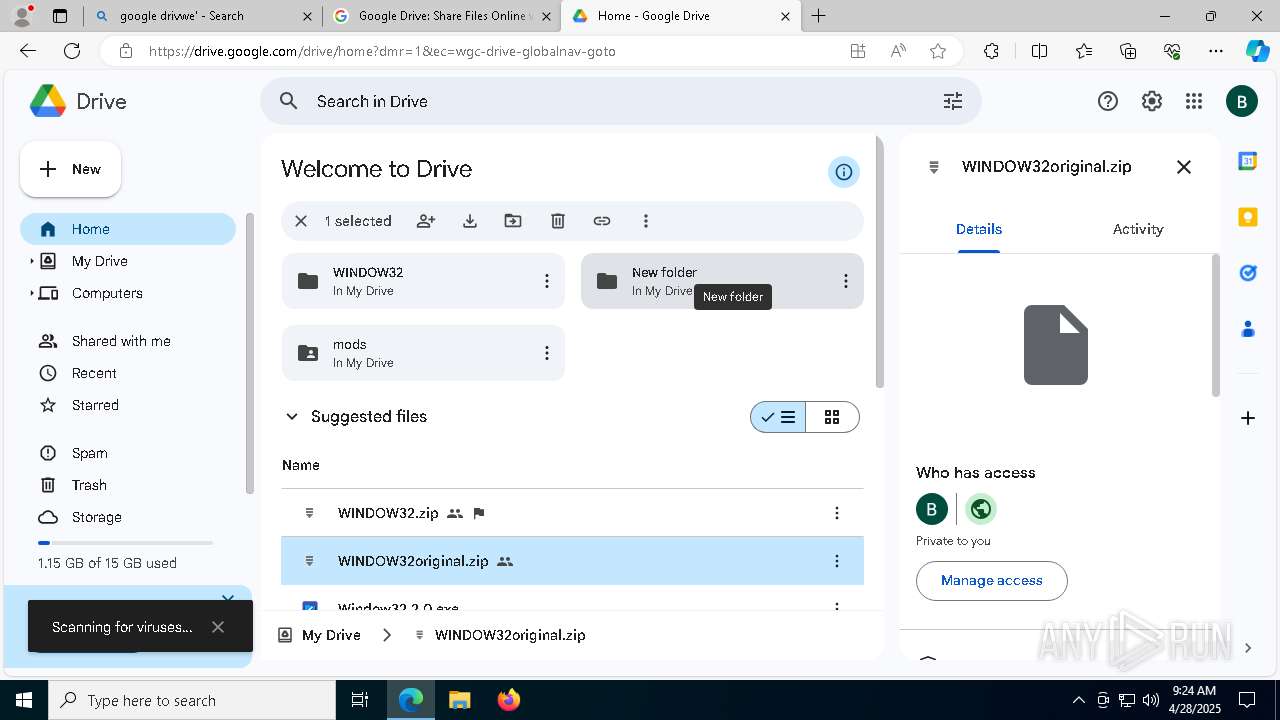The height and width of the screenshot is (720, 1280).
Task: Expand My Drive tree arrow
Action: (x=31, y=261)
